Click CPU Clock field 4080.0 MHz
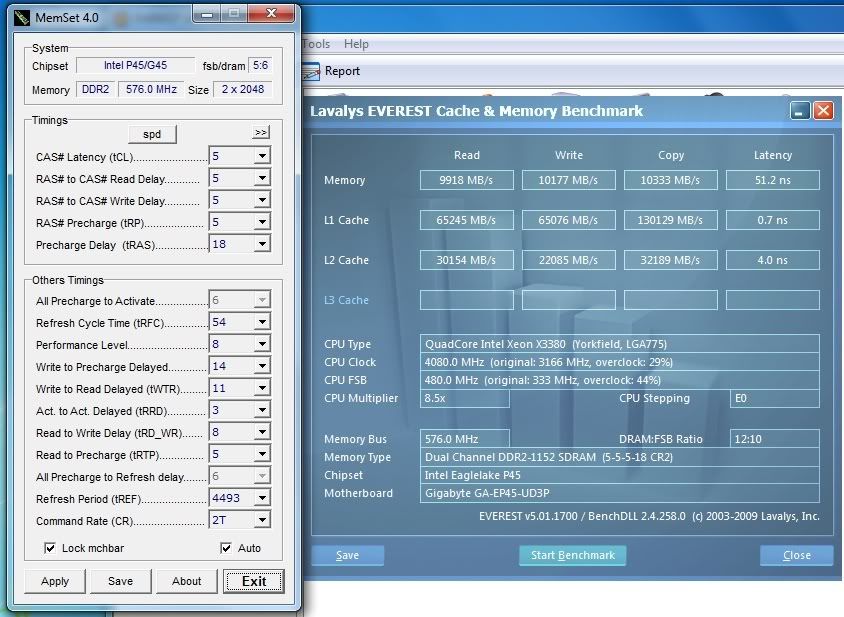This screenshot has height=617, width=844. [x=620, y=362]
